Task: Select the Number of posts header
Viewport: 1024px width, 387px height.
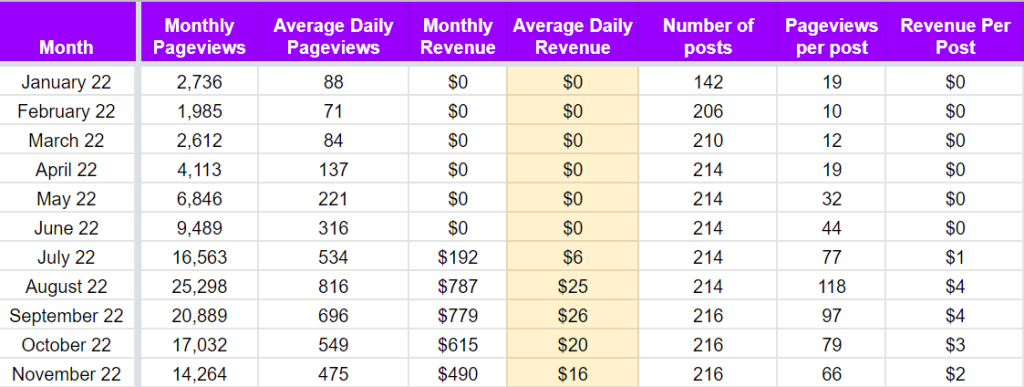Action: 708,32
